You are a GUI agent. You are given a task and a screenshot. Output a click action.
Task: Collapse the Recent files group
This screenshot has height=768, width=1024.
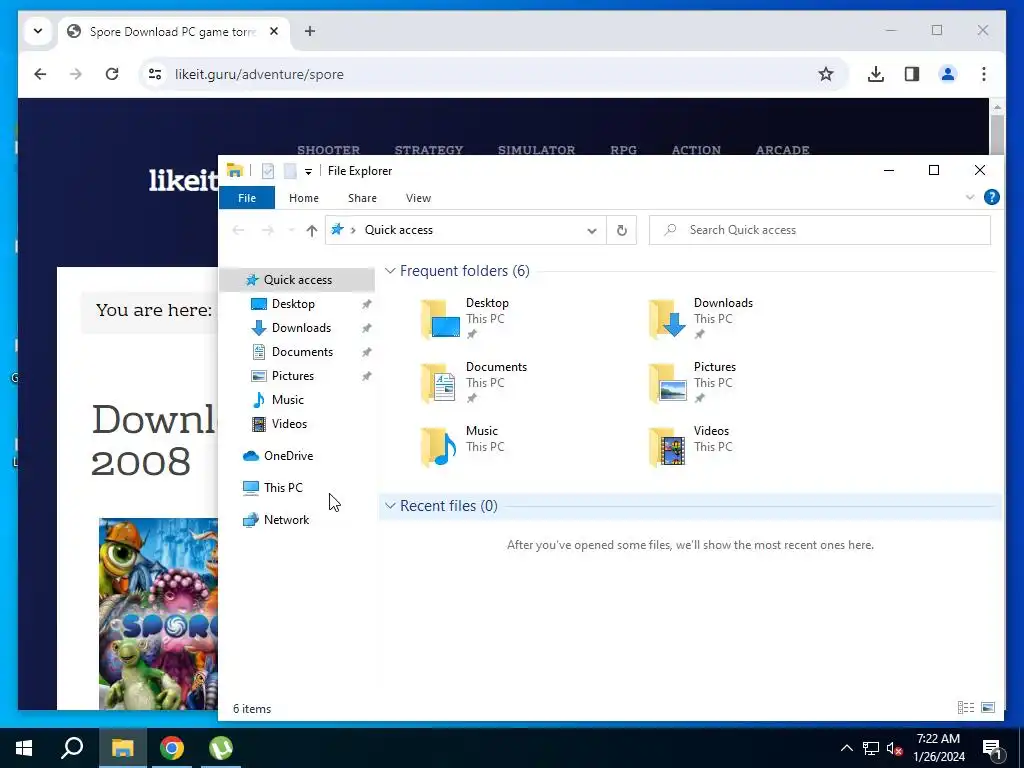[x=391, y=505]
